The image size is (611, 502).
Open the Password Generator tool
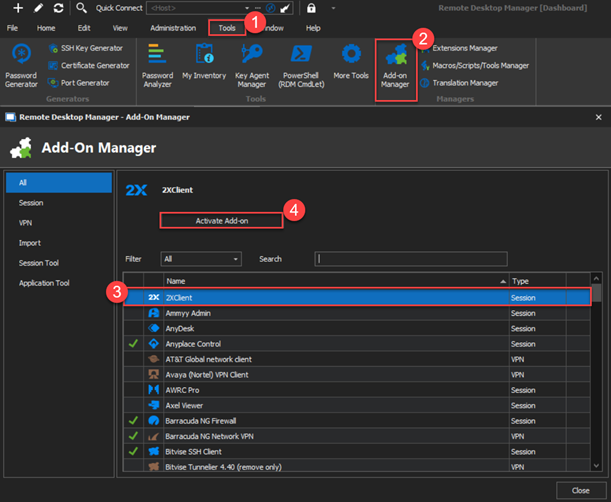[21, 64]
